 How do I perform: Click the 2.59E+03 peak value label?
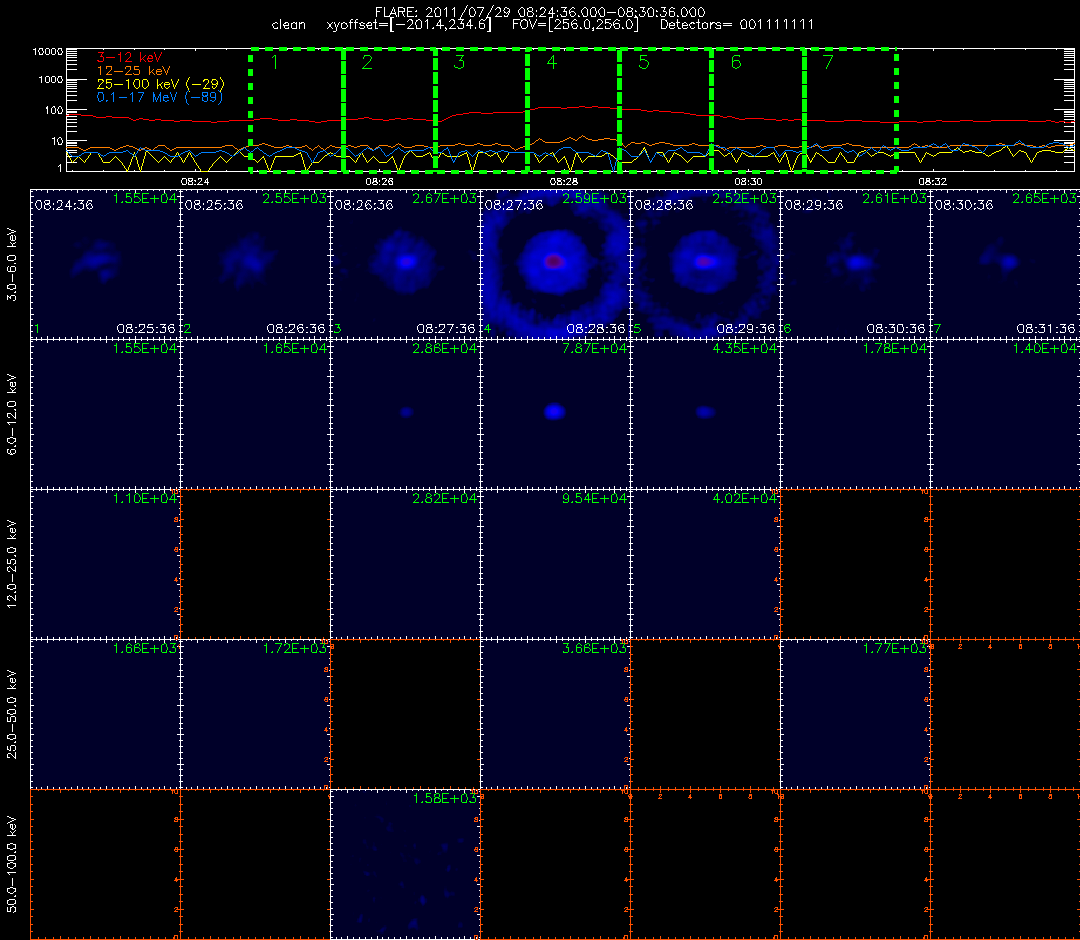pos(594,198)
